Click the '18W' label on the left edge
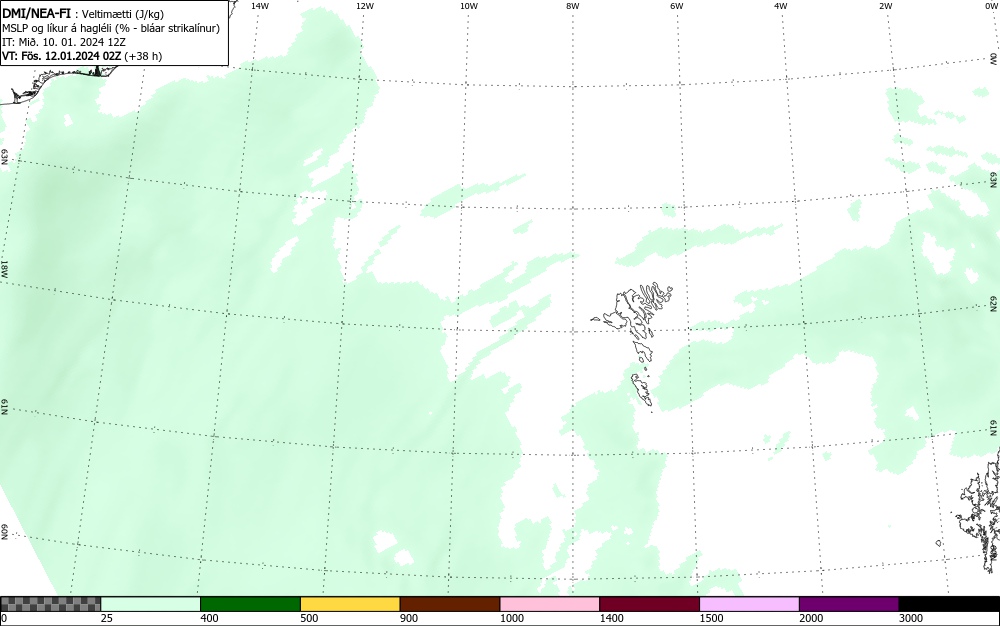 click(x=4, y=268)
